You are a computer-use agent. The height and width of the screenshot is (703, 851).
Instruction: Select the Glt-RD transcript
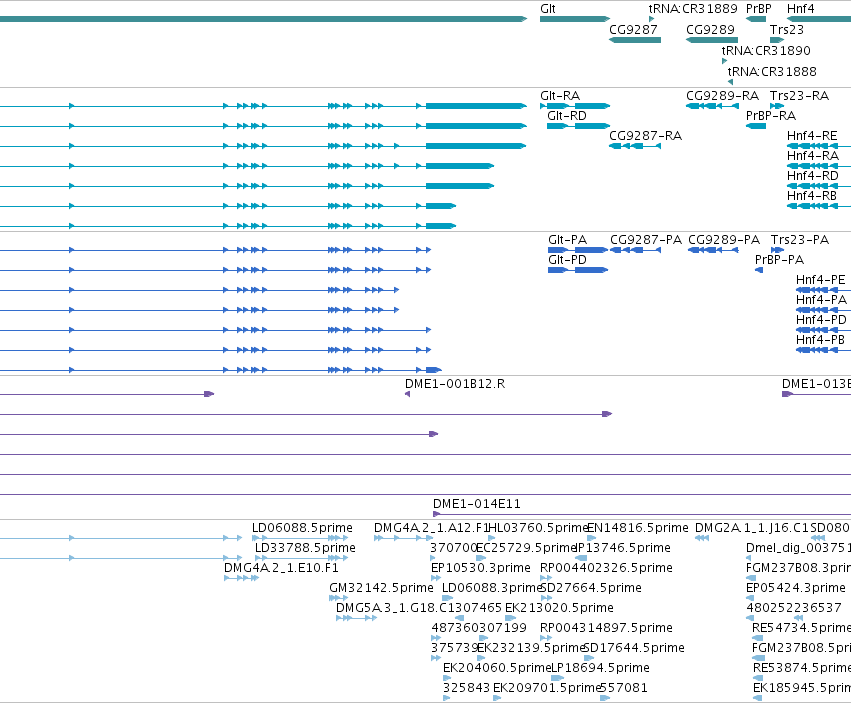point(567,116)
